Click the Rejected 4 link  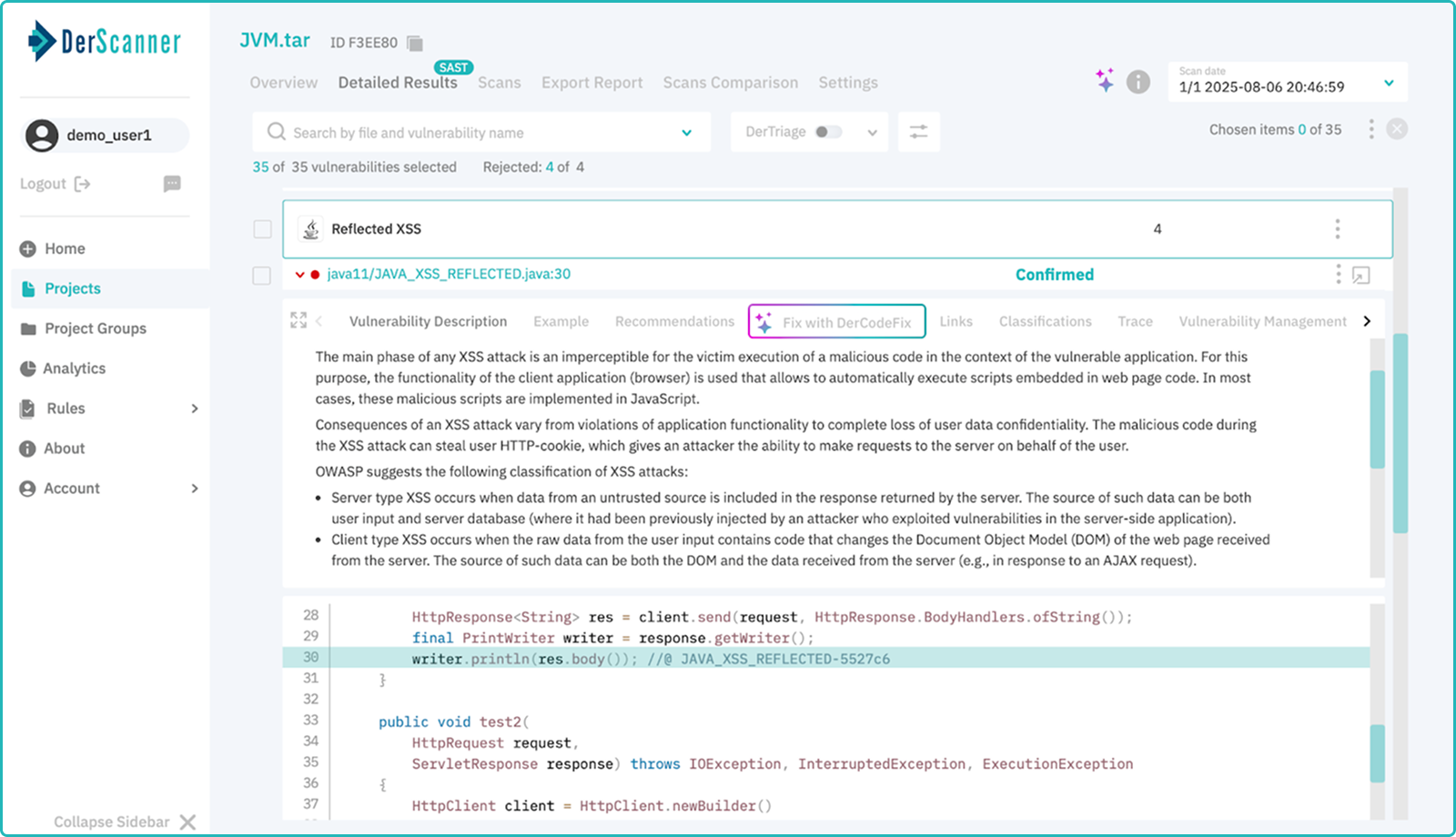[550, 166]
